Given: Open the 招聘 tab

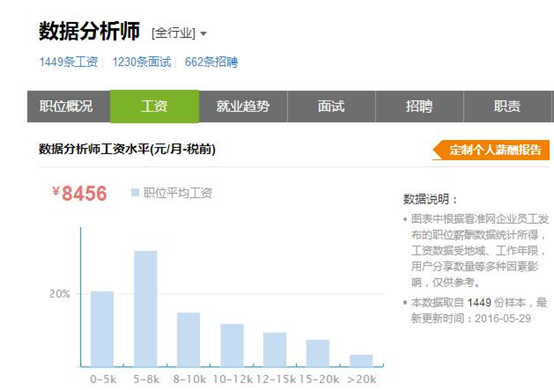Looking at the screenshot, I should (419, 106).
